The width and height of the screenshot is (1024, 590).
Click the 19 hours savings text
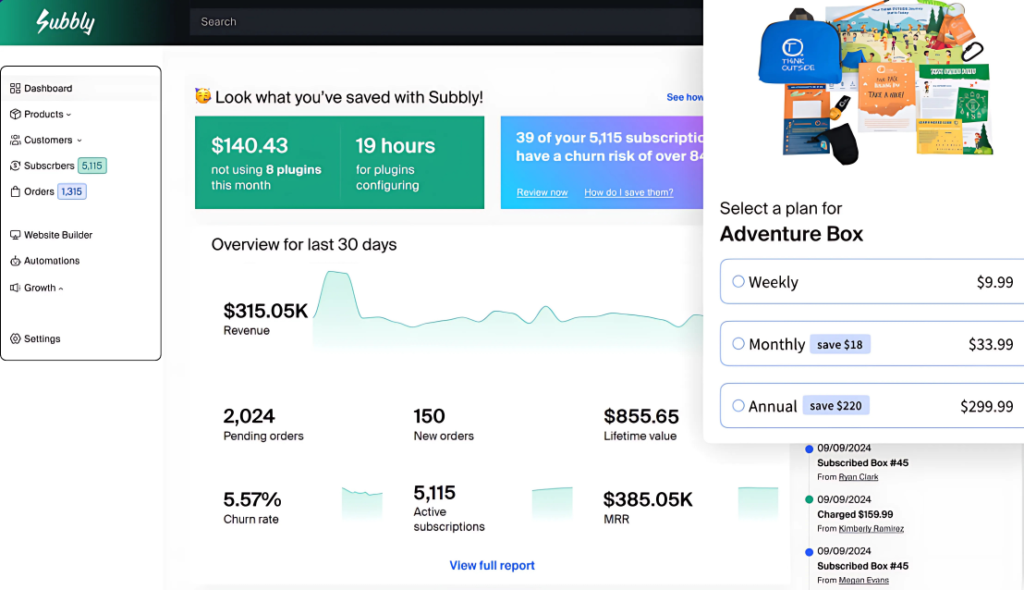395,145
